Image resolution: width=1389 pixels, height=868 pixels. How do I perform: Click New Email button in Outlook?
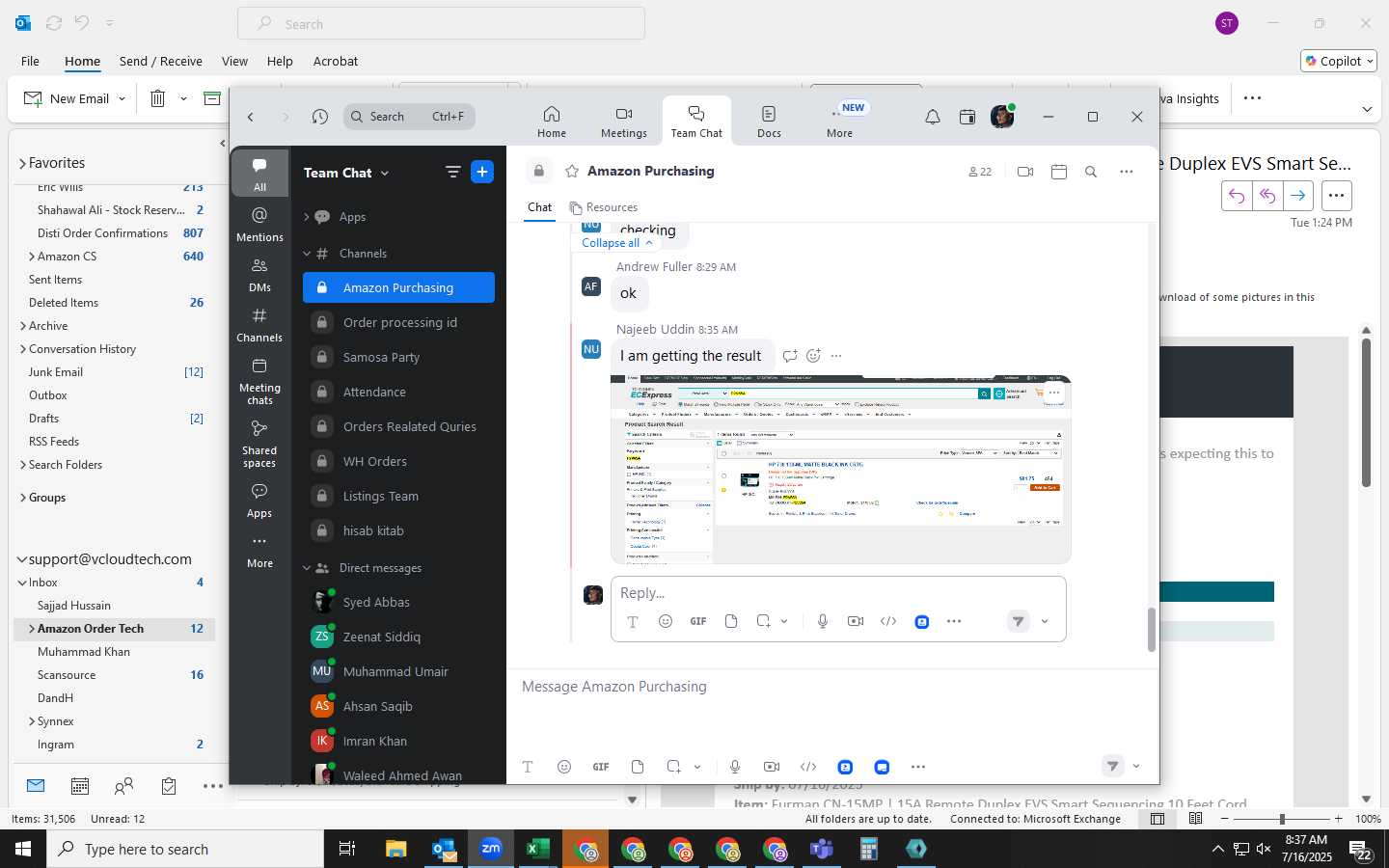(67, 98)
